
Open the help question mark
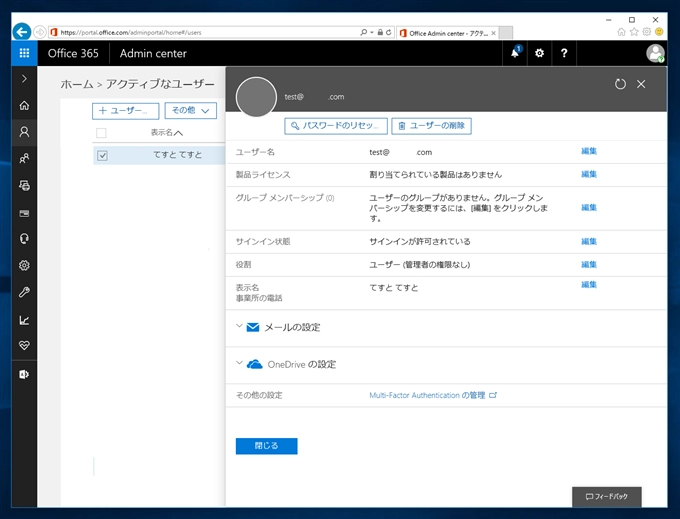(564, 53)
